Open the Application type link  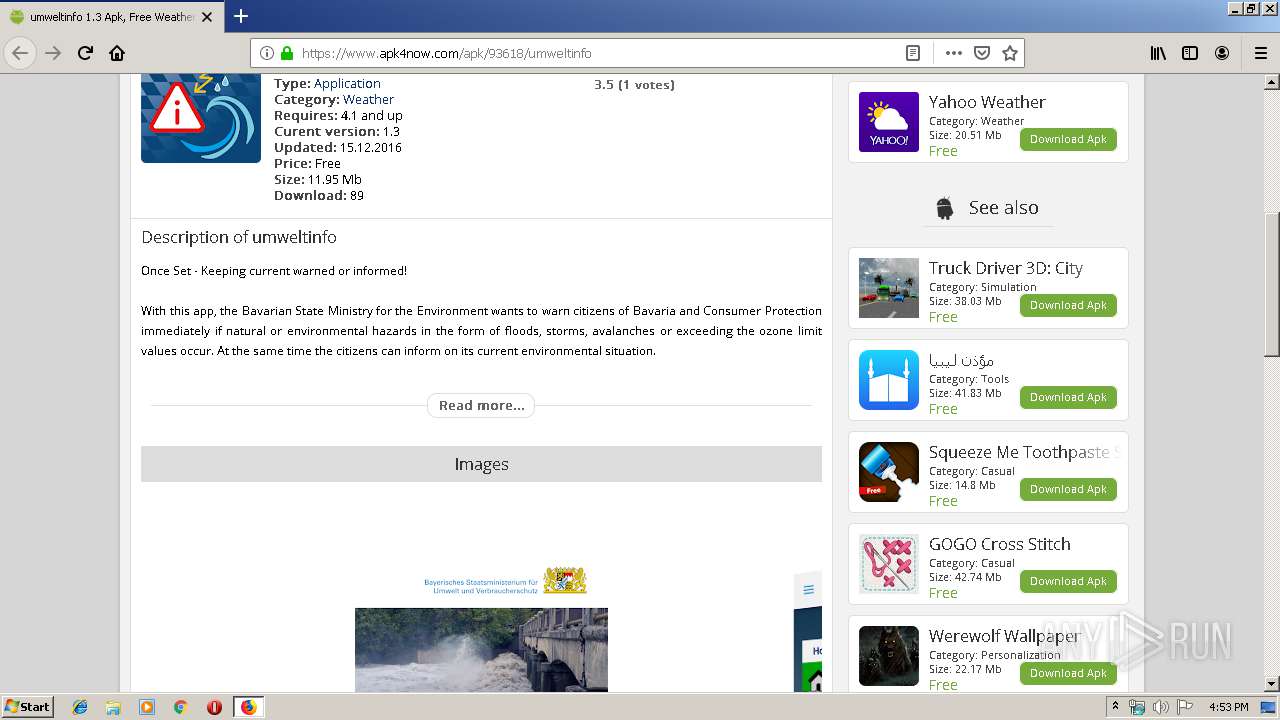coord(347,83)
